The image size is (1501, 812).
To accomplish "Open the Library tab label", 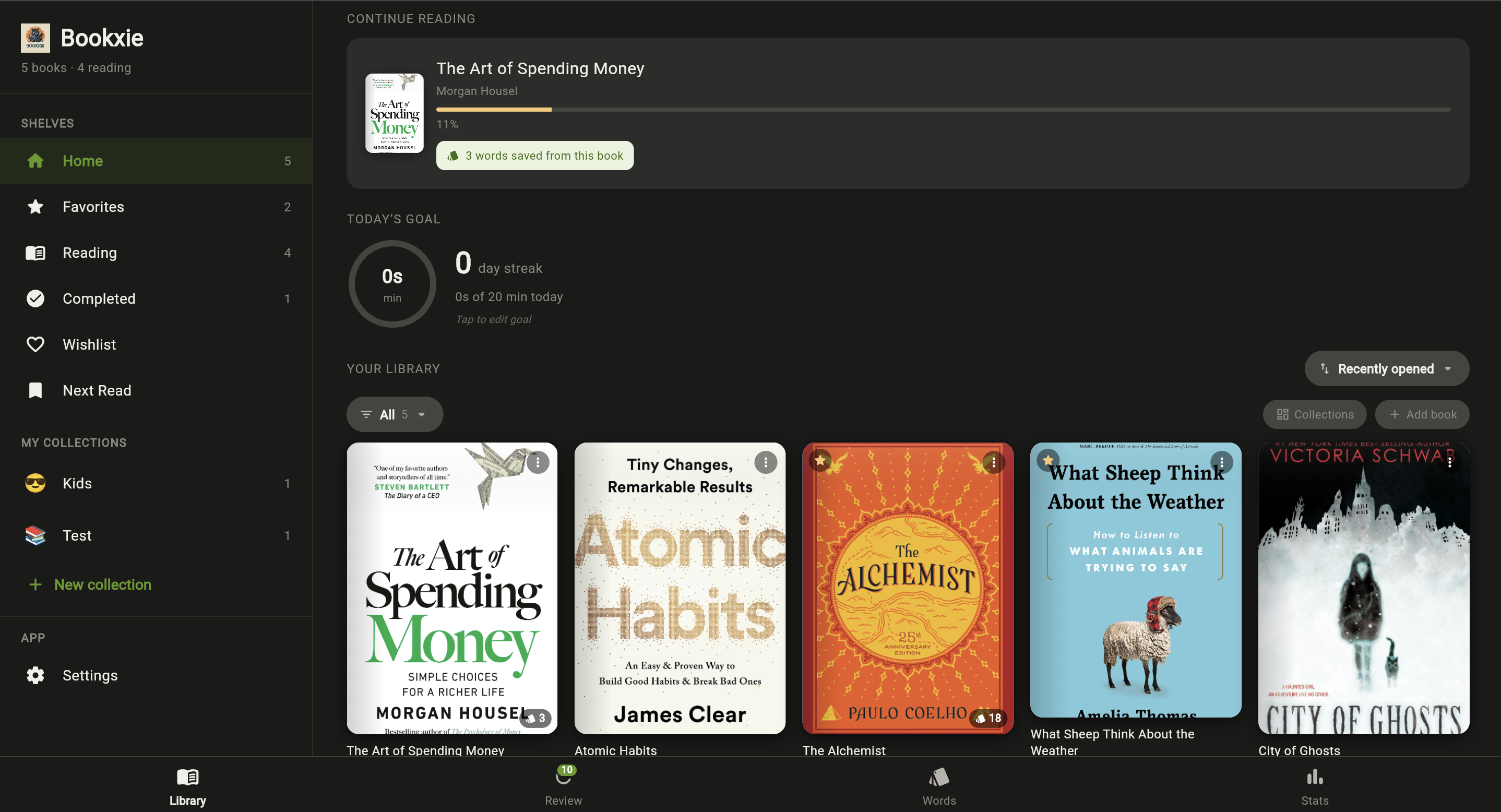I will click(188, 801).
